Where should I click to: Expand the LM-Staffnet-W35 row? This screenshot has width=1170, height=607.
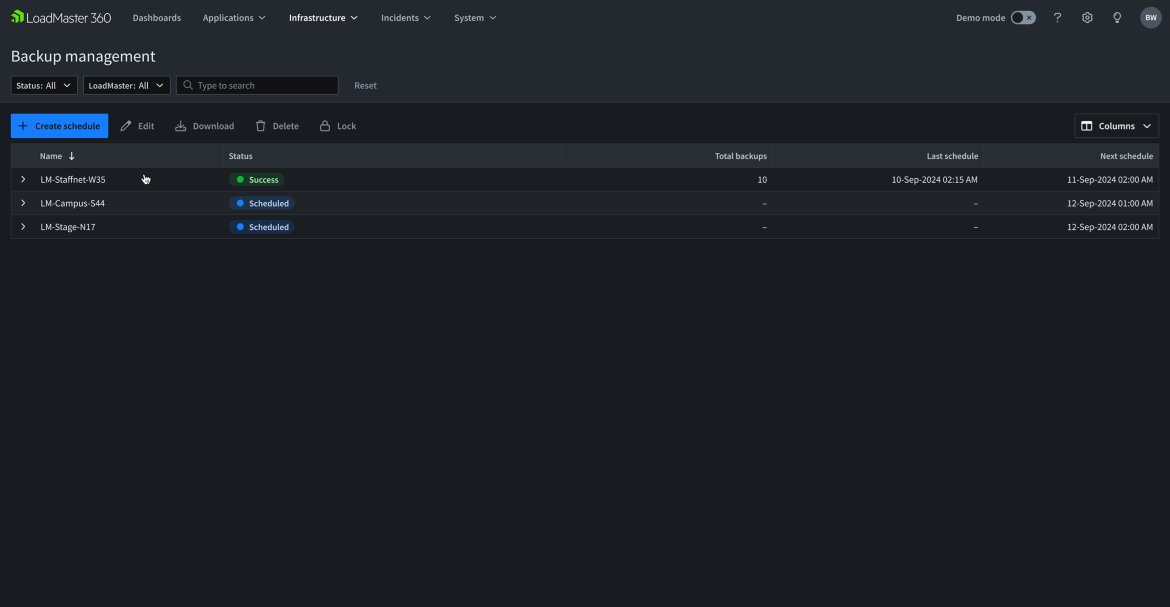(23, 180)
